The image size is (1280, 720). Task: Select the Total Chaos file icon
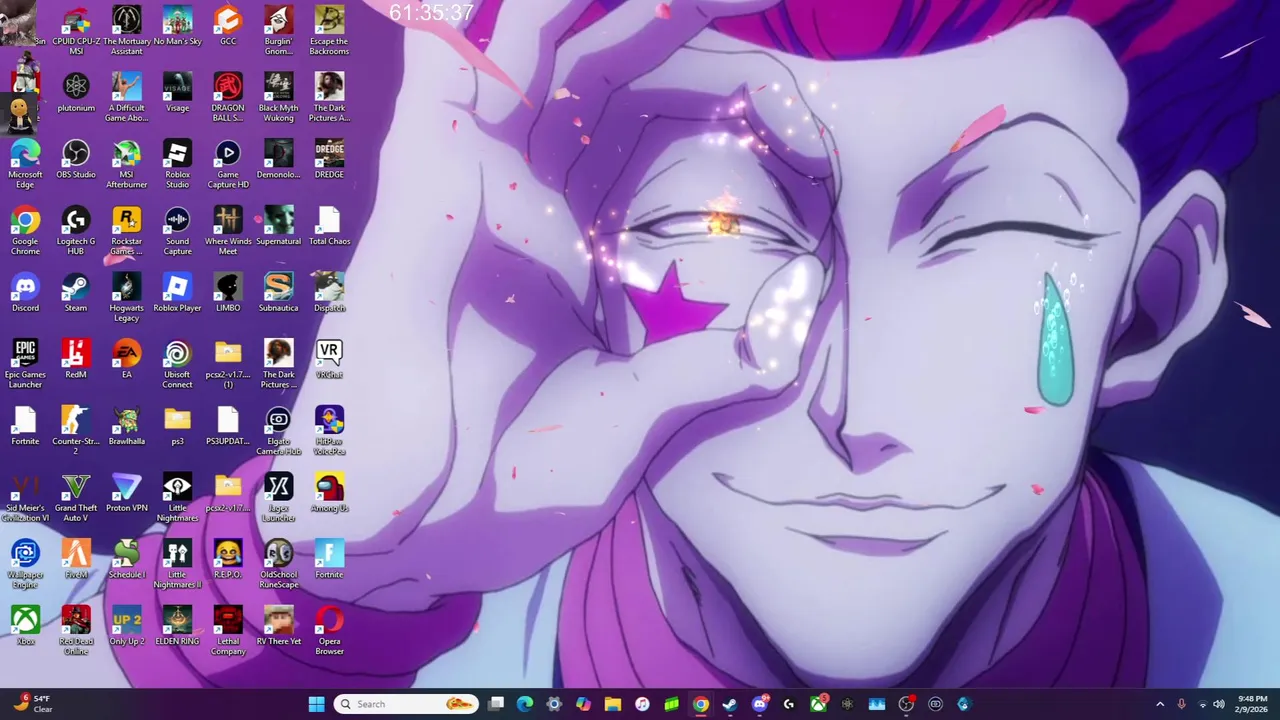coord(329,227)
